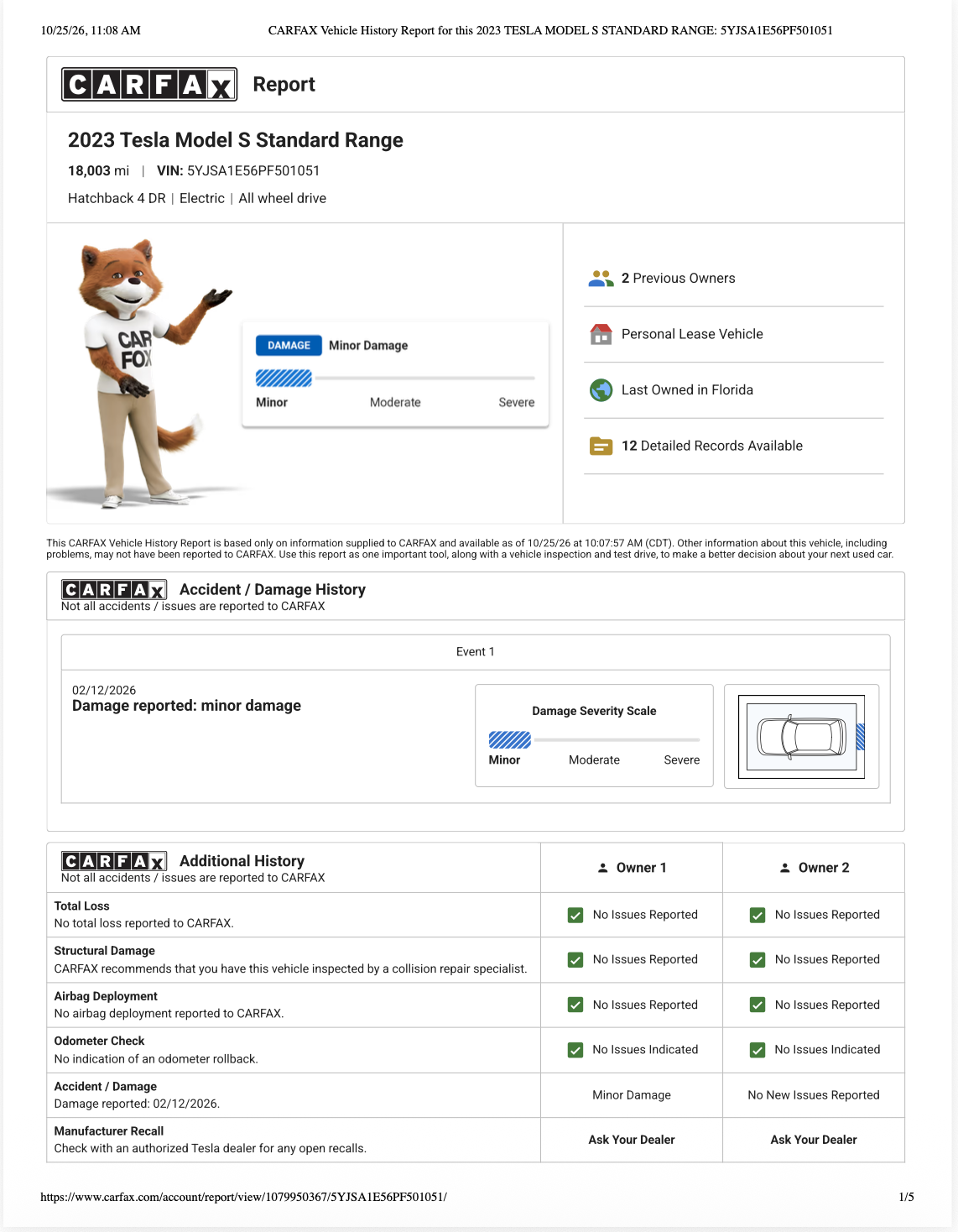Click Minor Damage in the Owner 1 column

coord(632,1095)
